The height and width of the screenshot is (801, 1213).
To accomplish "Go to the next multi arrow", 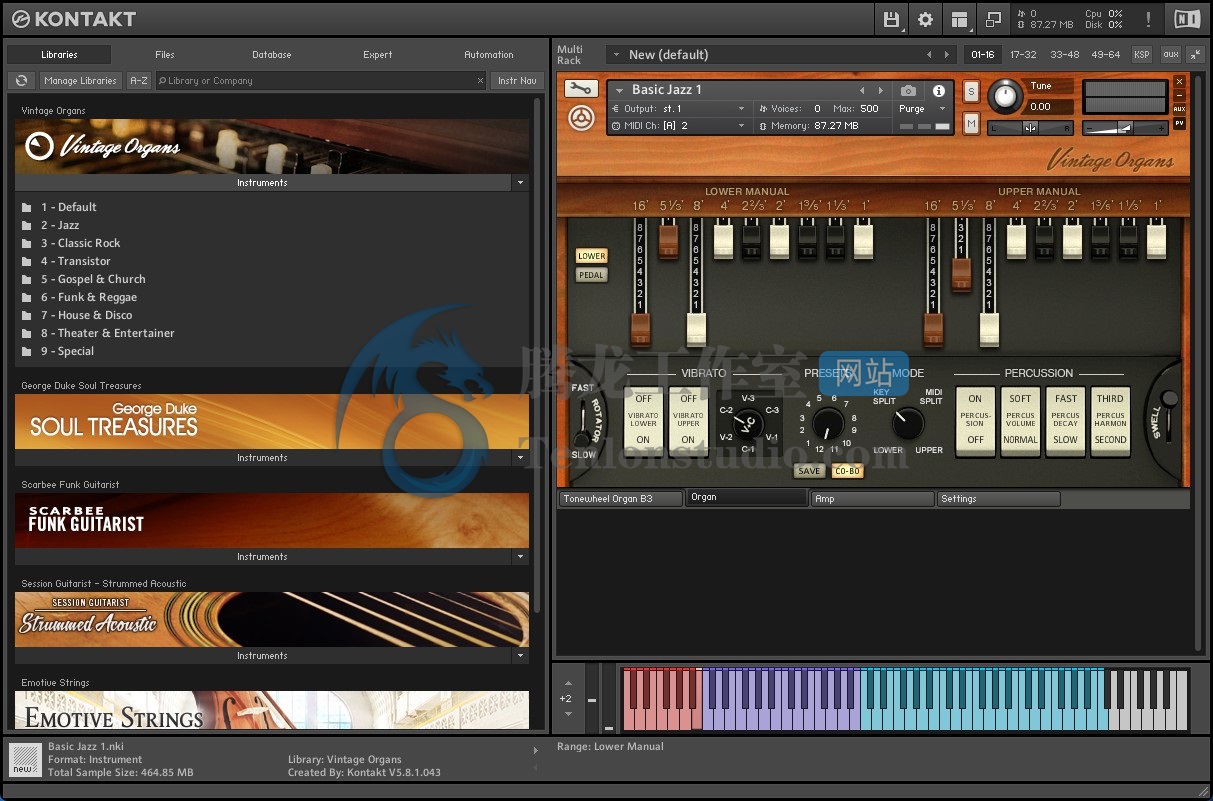I will click(x=947, y=54).
